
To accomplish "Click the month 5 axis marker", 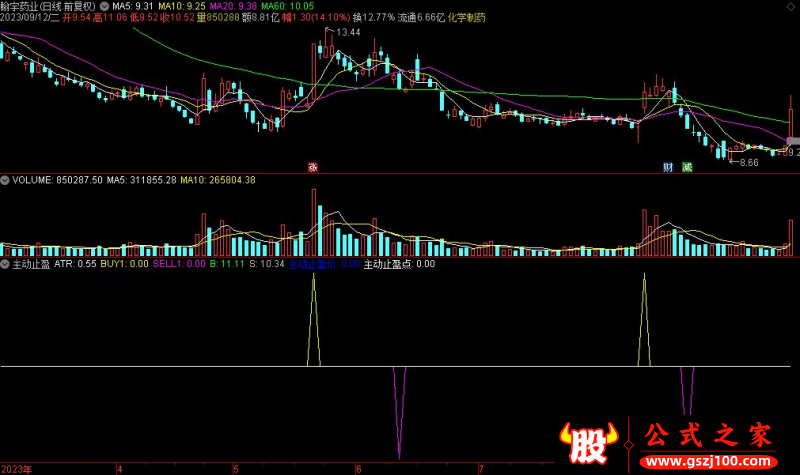I will 236,469.
